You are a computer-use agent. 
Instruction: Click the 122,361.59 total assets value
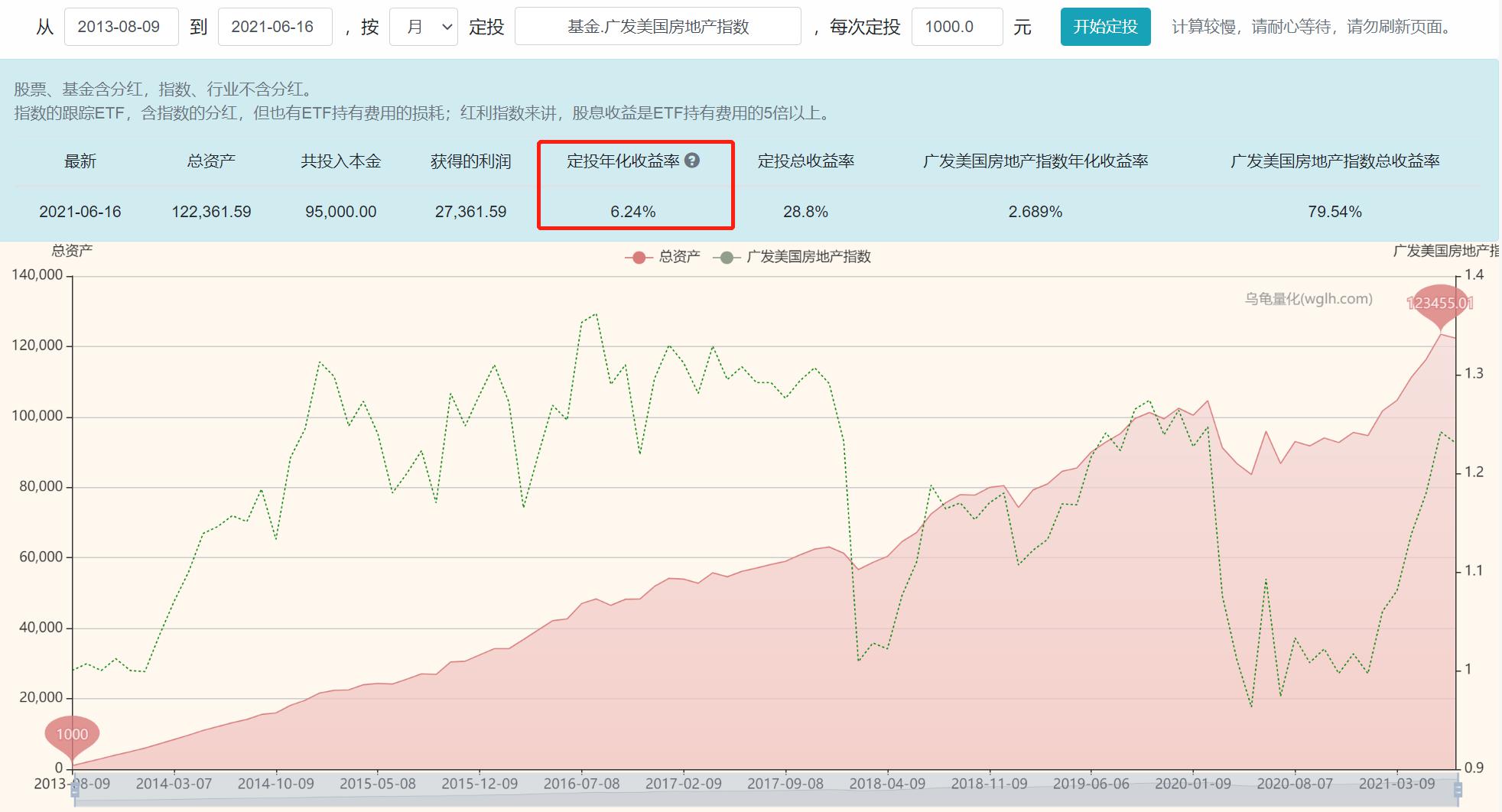click(x=211, y=212)
